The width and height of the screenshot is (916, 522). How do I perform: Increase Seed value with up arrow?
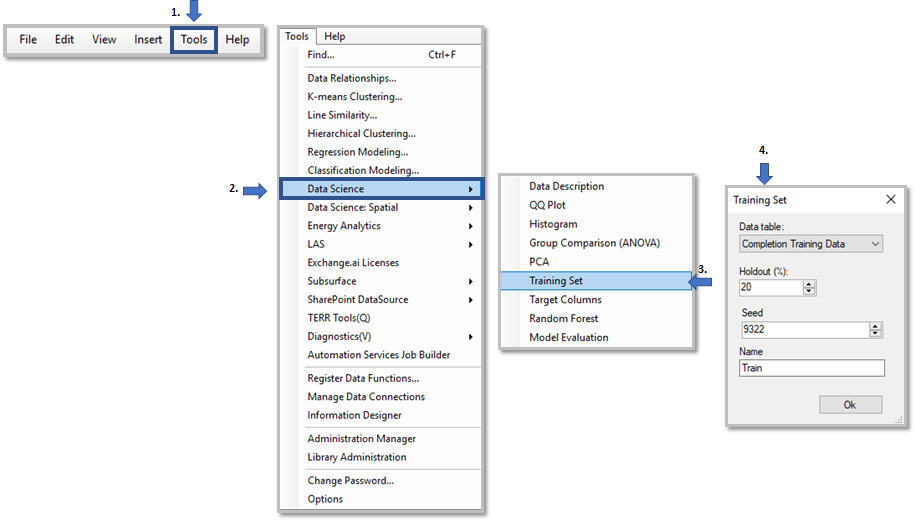(875, 326)
